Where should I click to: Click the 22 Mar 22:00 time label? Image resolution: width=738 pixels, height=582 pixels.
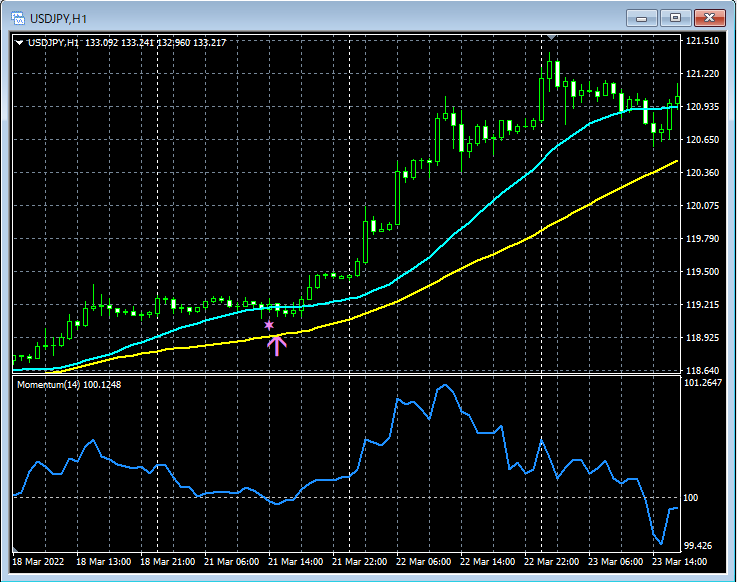[552, 562]
